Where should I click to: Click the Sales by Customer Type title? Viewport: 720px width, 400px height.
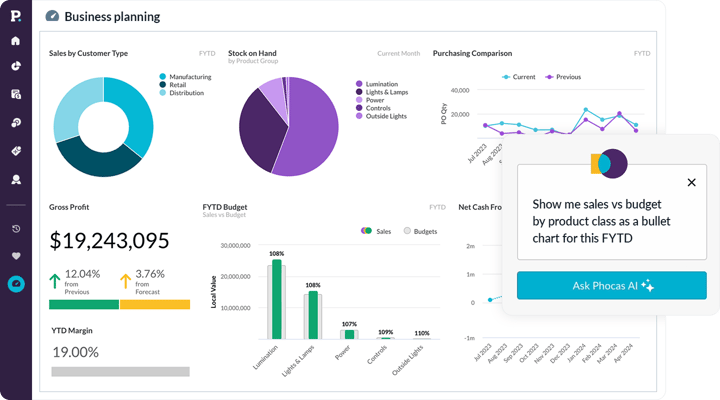[x=89, y=53]
